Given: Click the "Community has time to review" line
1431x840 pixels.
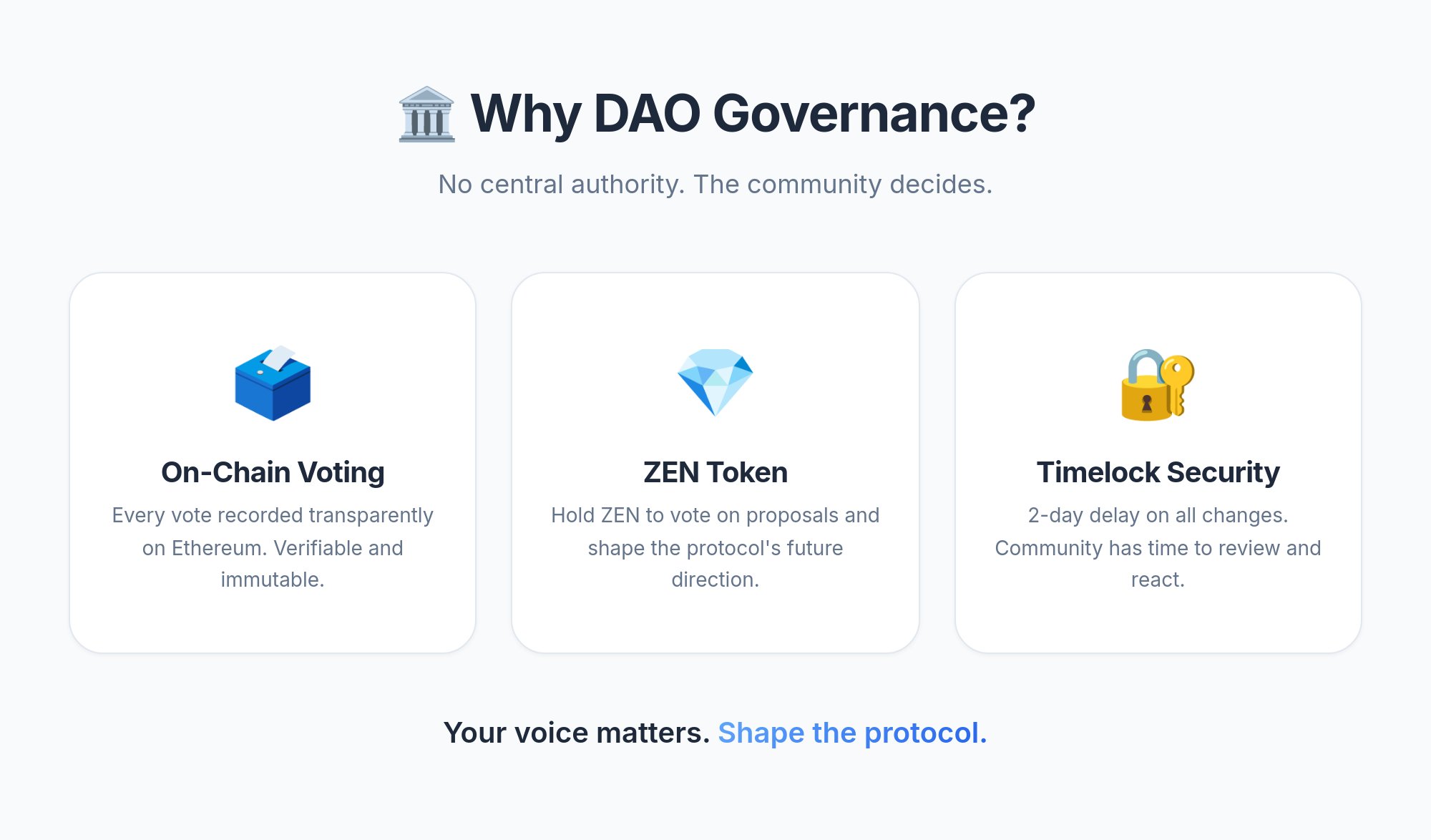Looking at the screenshot, I should pos(1158,548).
